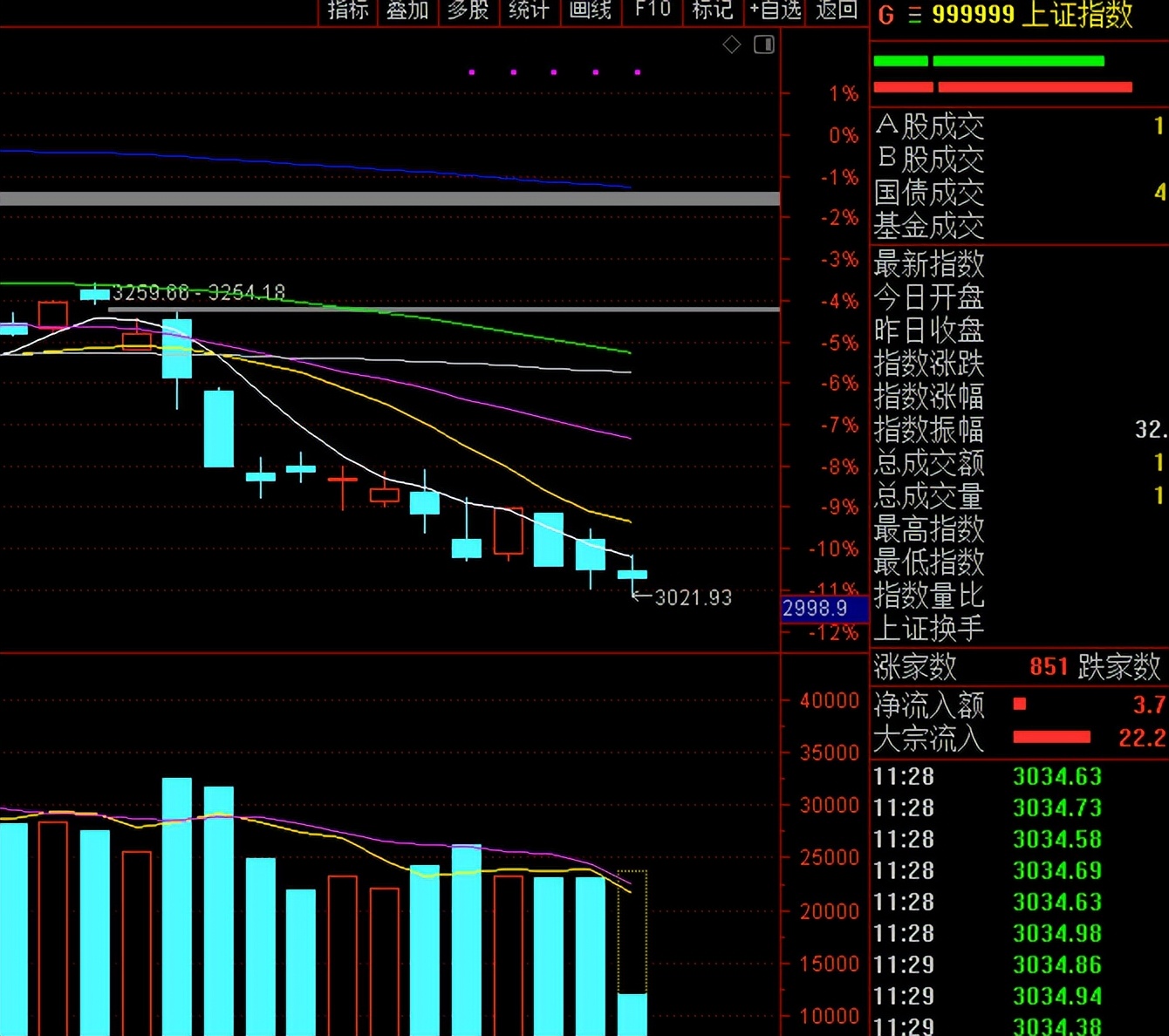Open the F10 company info
This screenshot has width=1169, height=1036.
coord(653,10)
